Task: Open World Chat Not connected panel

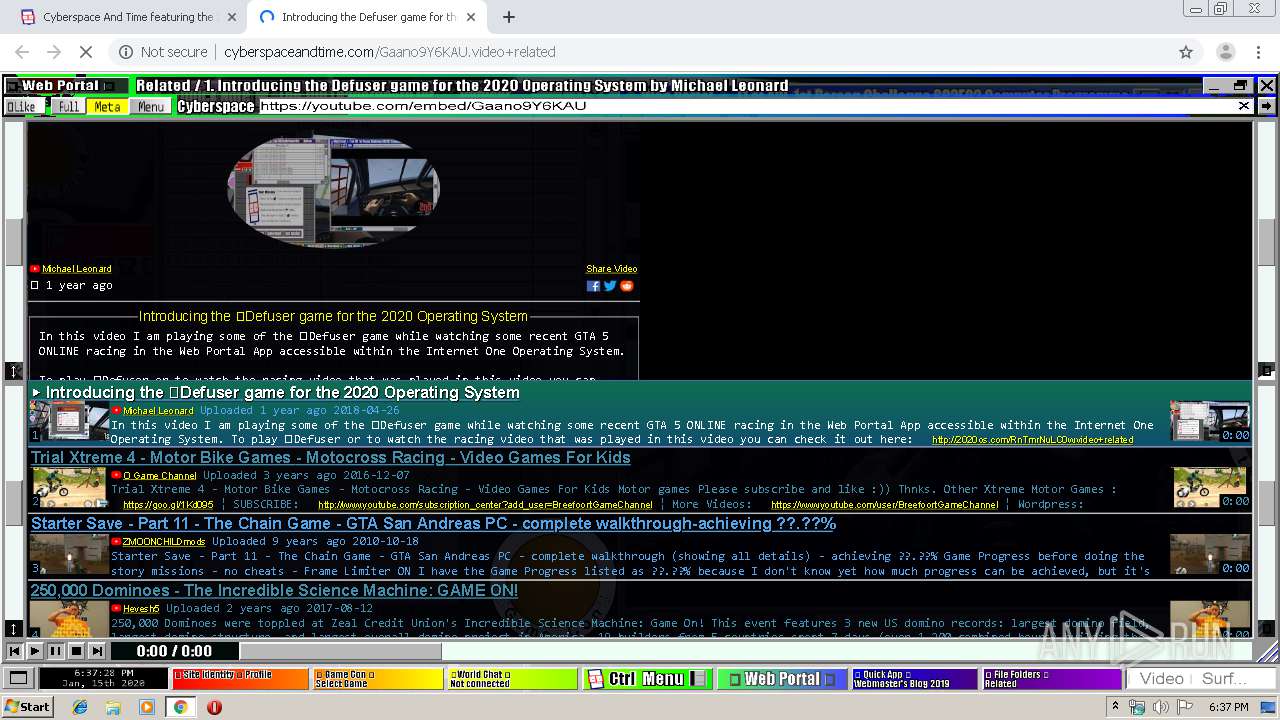Action: [x=512, y=679]
